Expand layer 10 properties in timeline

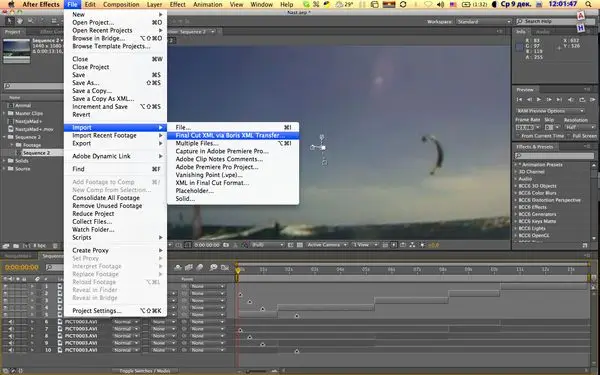(x=32, y=350)
